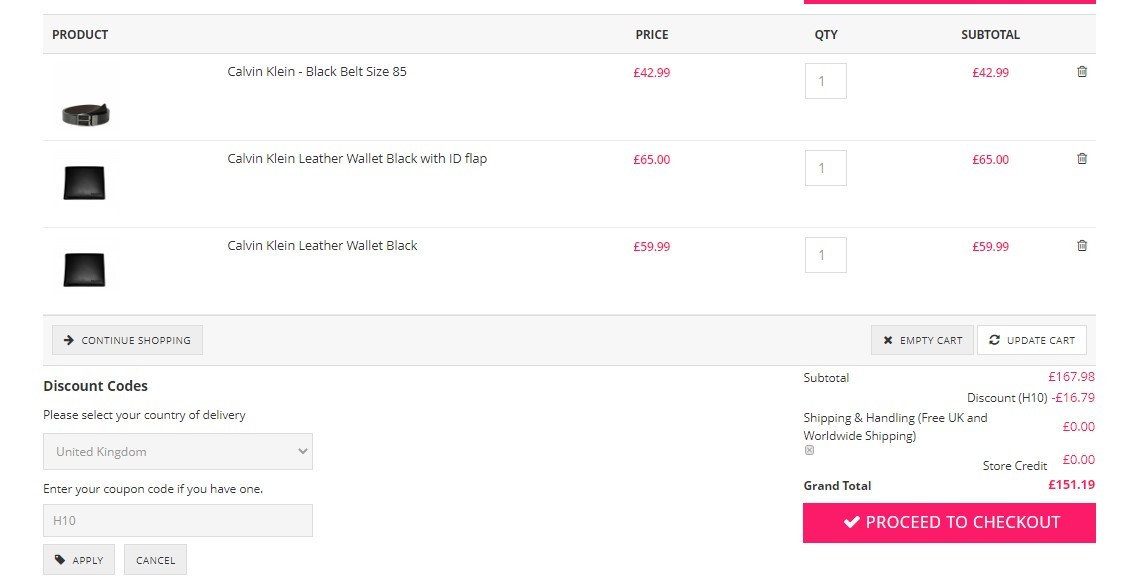This screenshot has height=585, width=1121.
Task: Expand the country of delivery dropdown
Action: pyautogui.click(x=177, y=451)
